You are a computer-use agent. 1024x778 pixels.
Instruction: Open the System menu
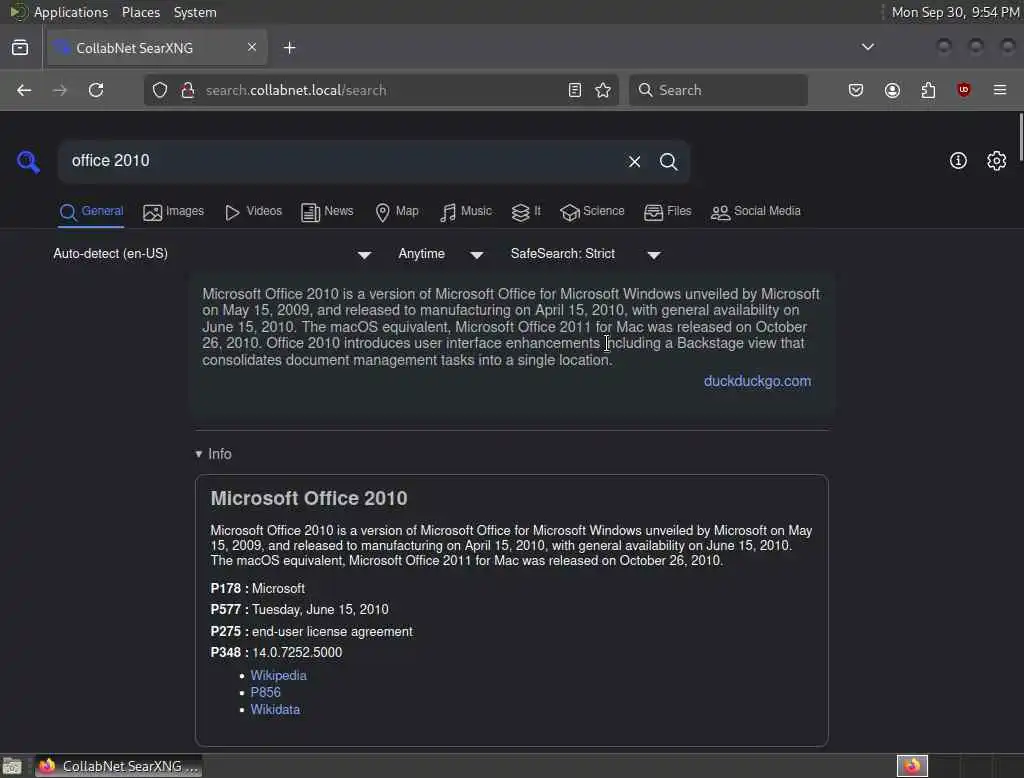click(195, 12)
